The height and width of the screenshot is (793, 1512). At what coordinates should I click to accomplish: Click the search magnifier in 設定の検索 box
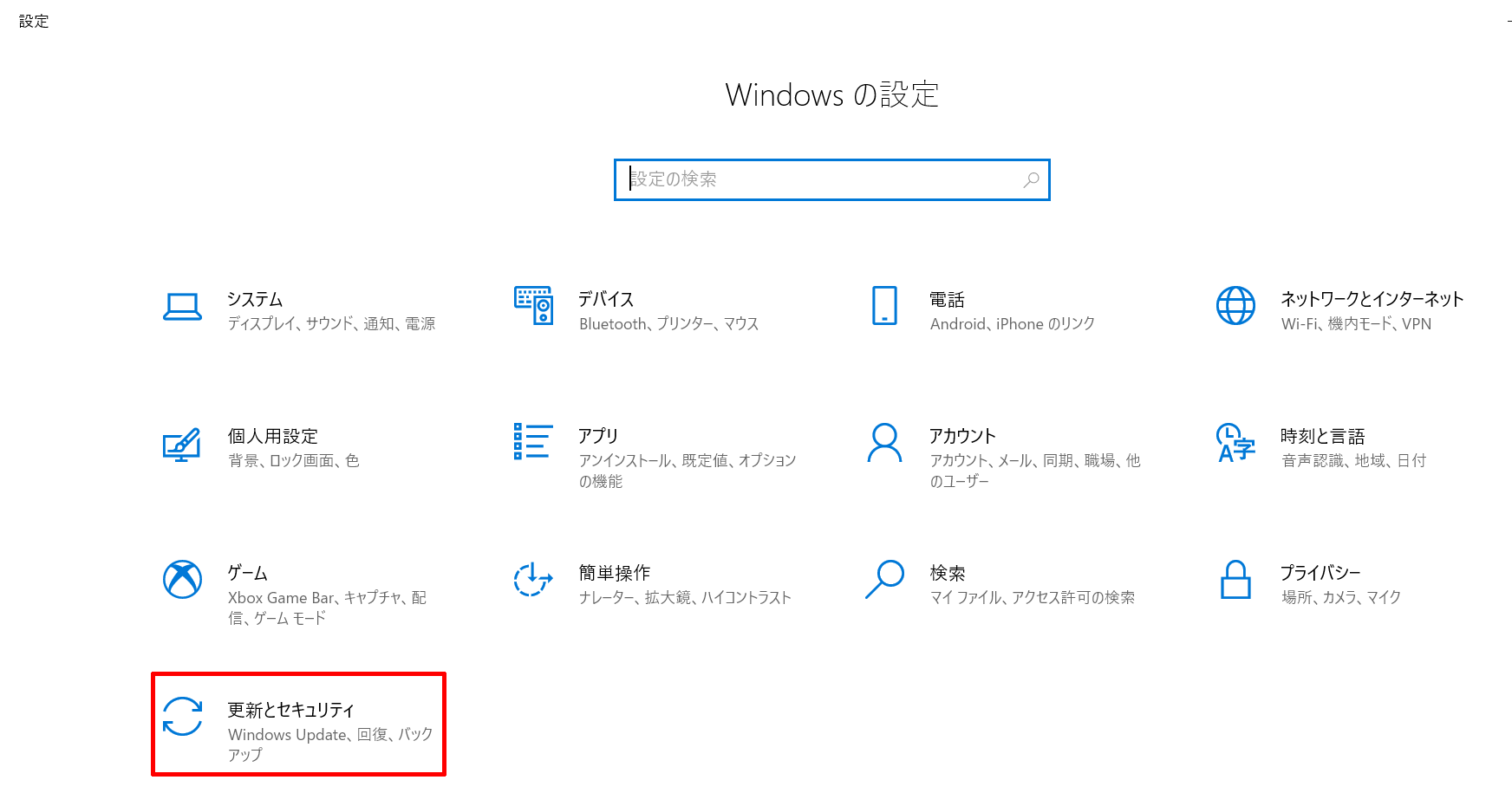click(x=1031, y=179)
